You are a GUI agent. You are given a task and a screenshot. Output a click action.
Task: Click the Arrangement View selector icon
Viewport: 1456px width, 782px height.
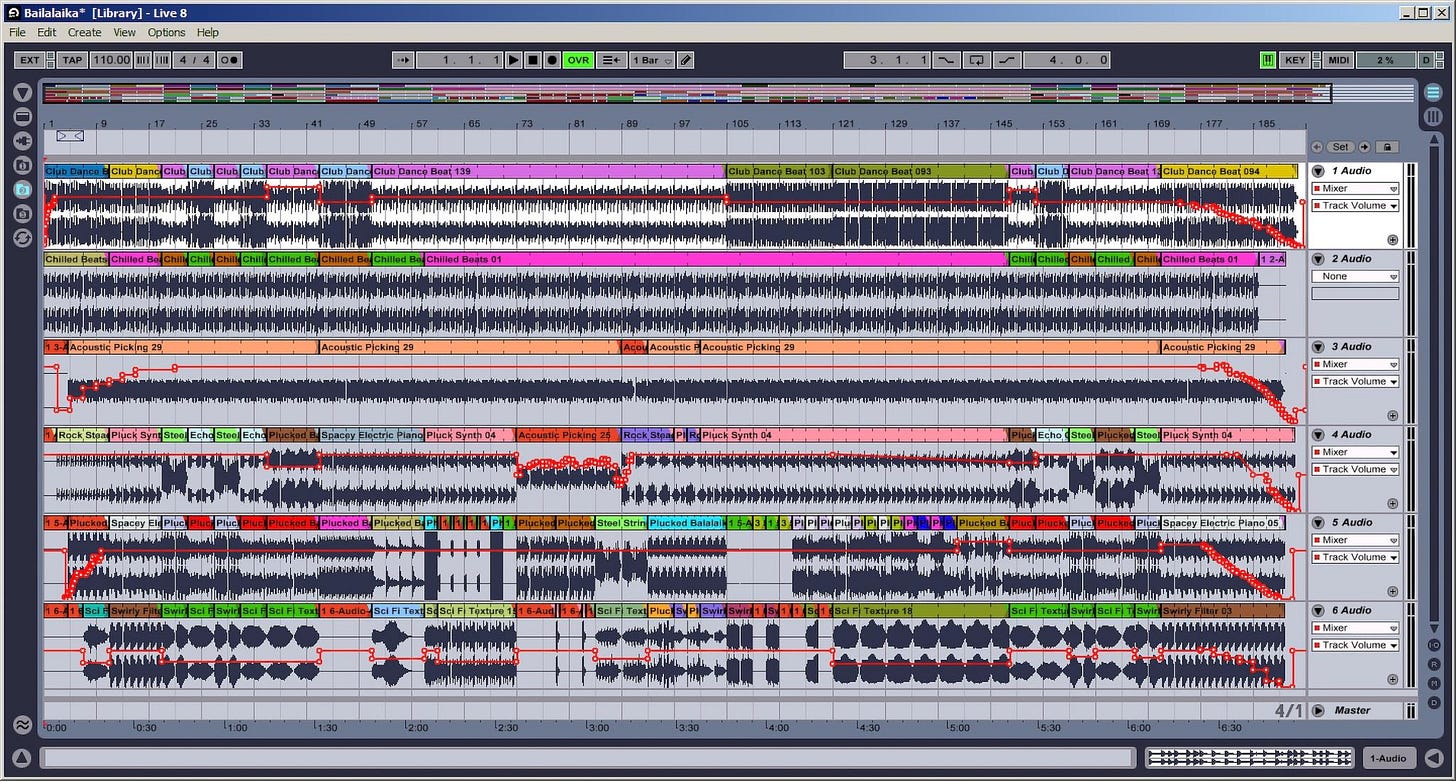(1433, 93)
